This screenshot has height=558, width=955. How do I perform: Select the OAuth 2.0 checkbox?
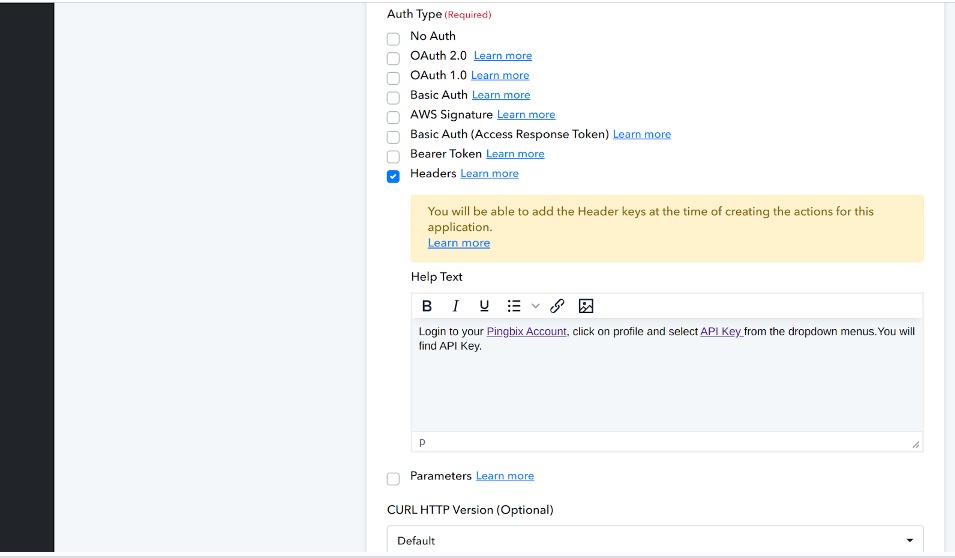coord(393,58)
